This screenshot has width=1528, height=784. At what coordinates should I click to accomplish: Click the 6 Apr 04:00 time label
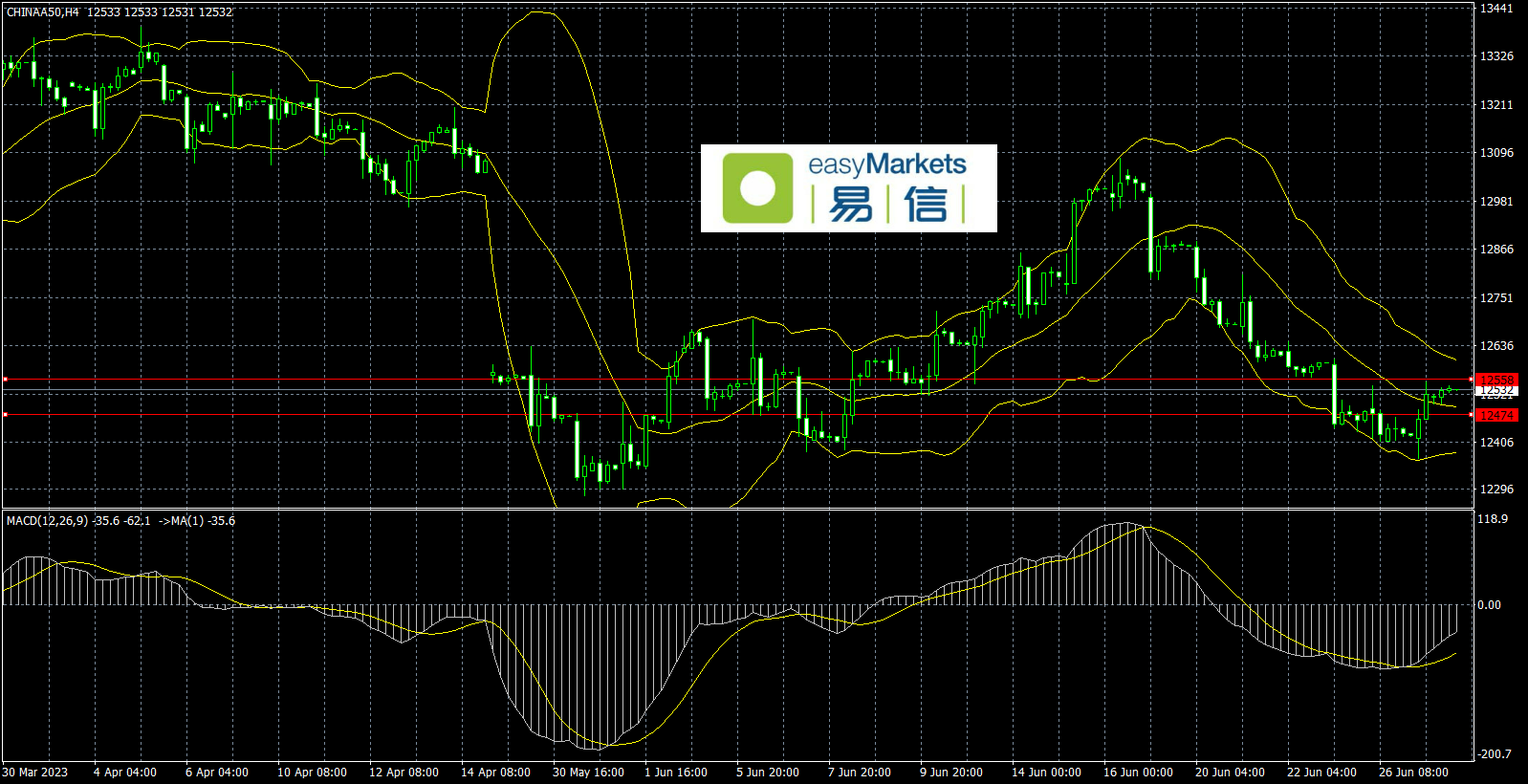point(217,773)
